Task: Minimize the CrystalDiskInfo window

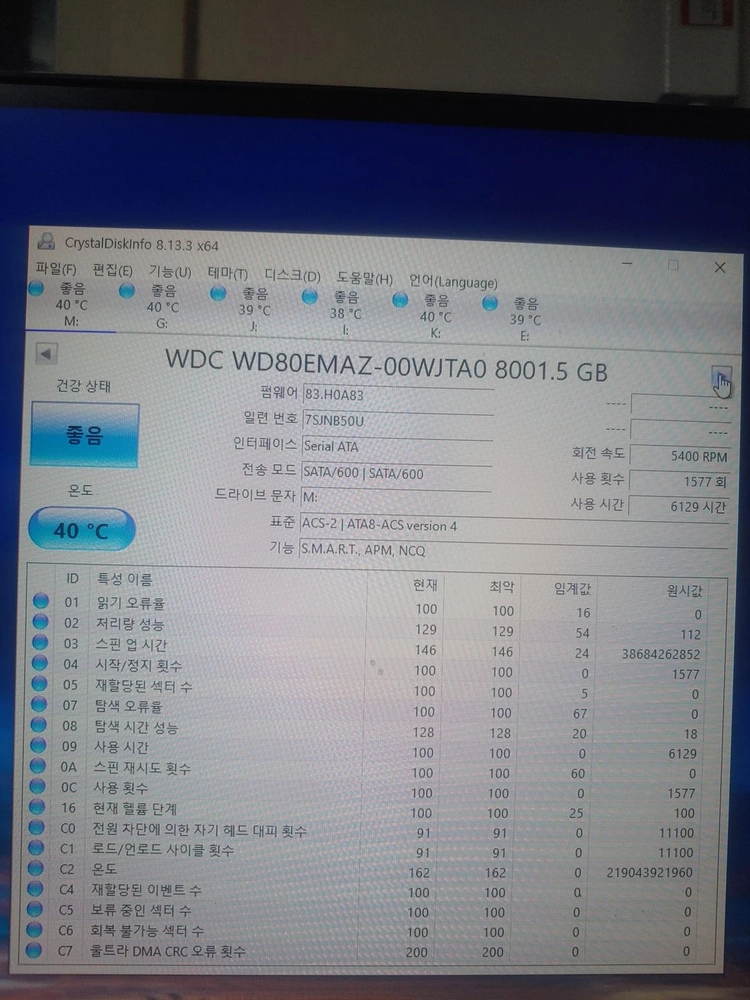Action: point(628,263)
